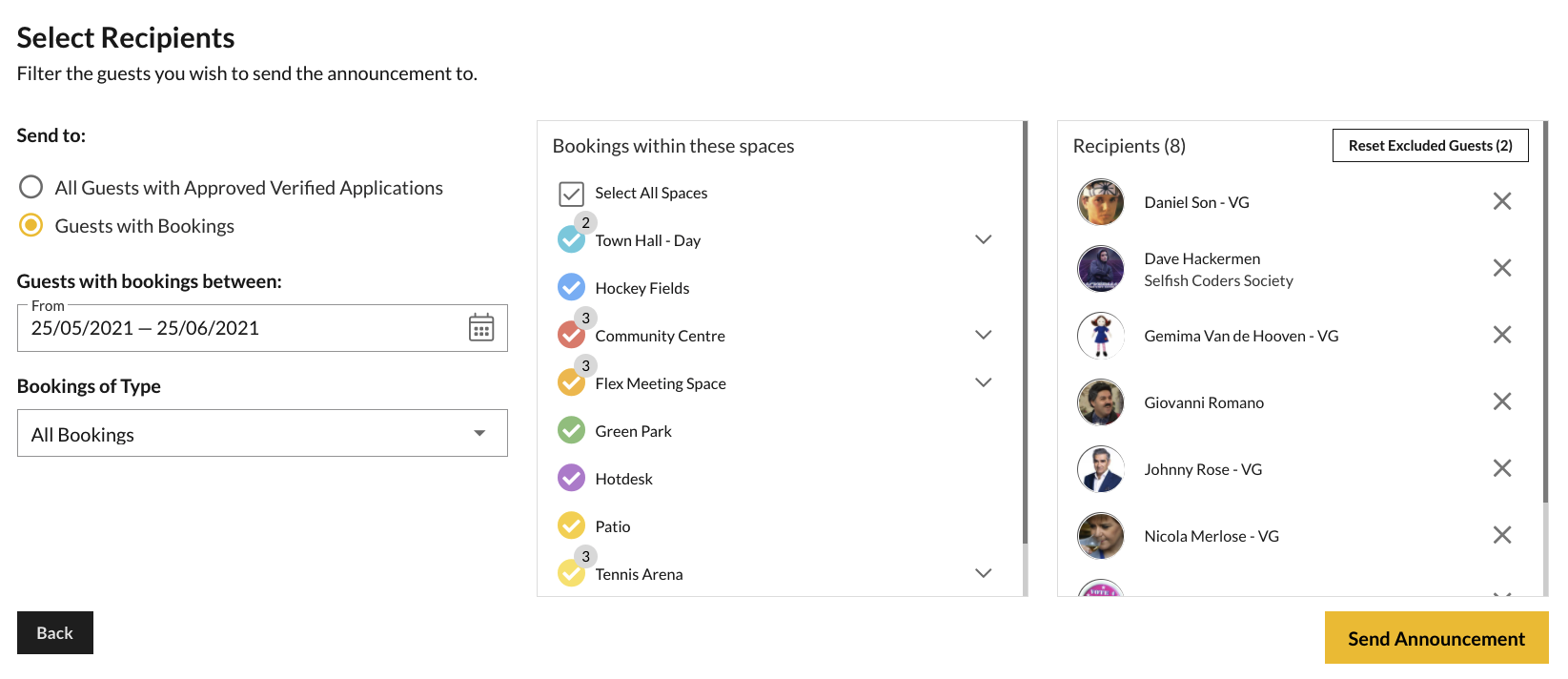
Task: Expand the Tennis Arena space list
Action: 984,573
